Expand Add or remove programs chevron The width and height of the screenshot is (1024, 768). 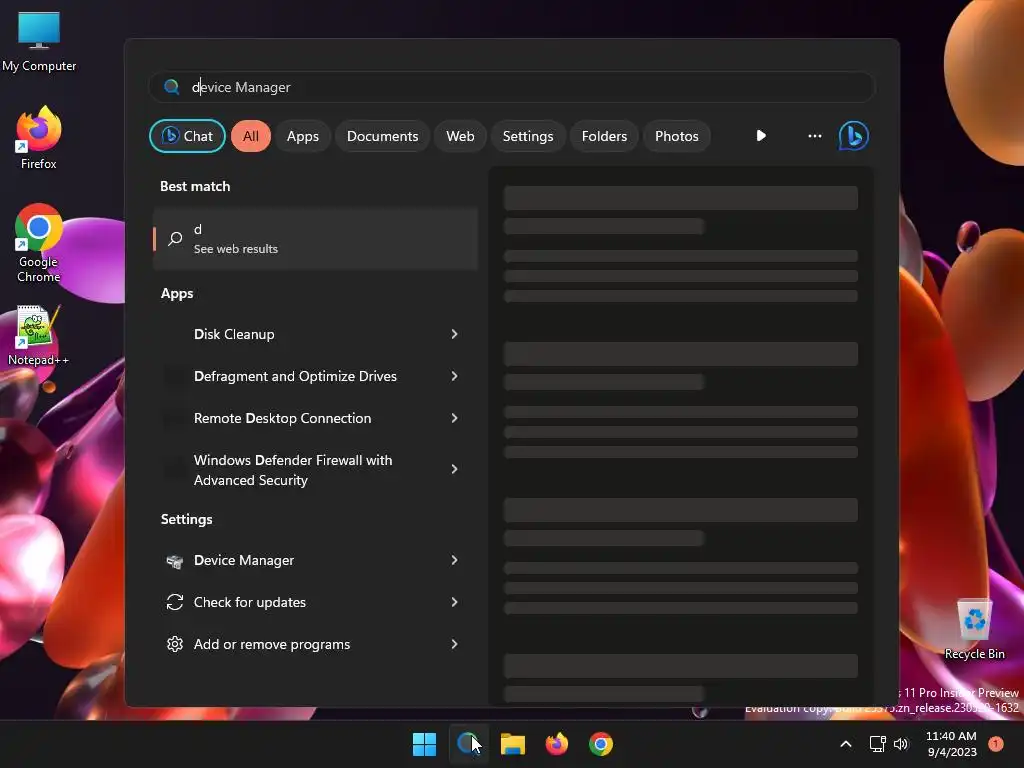point(455,644)
